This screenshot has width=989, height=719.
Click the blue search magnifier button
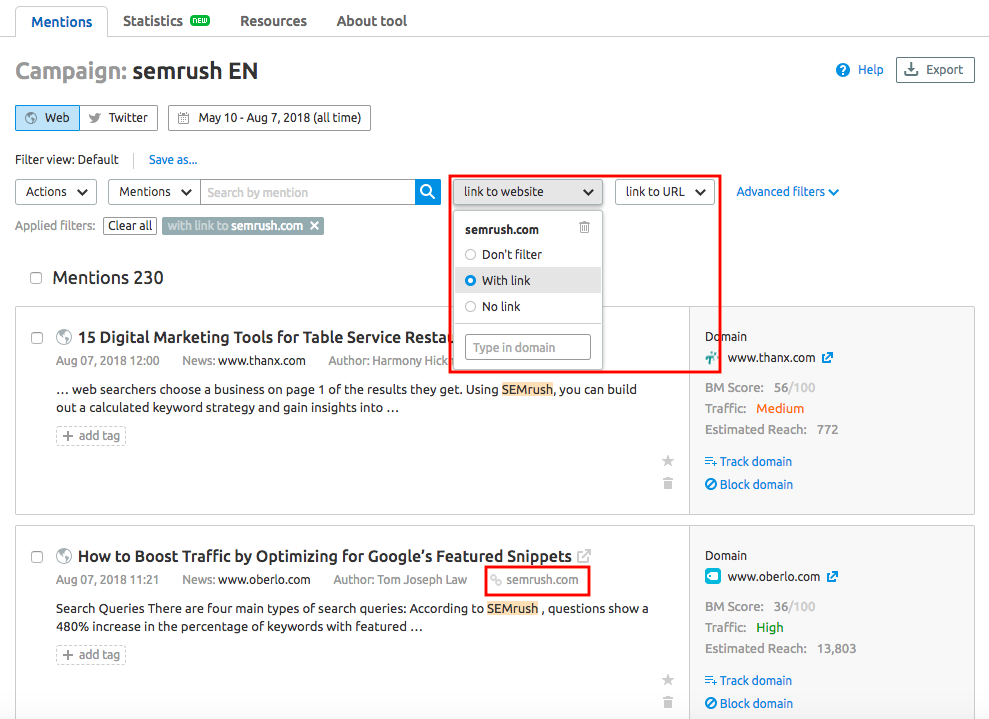(x=428, y=192)
